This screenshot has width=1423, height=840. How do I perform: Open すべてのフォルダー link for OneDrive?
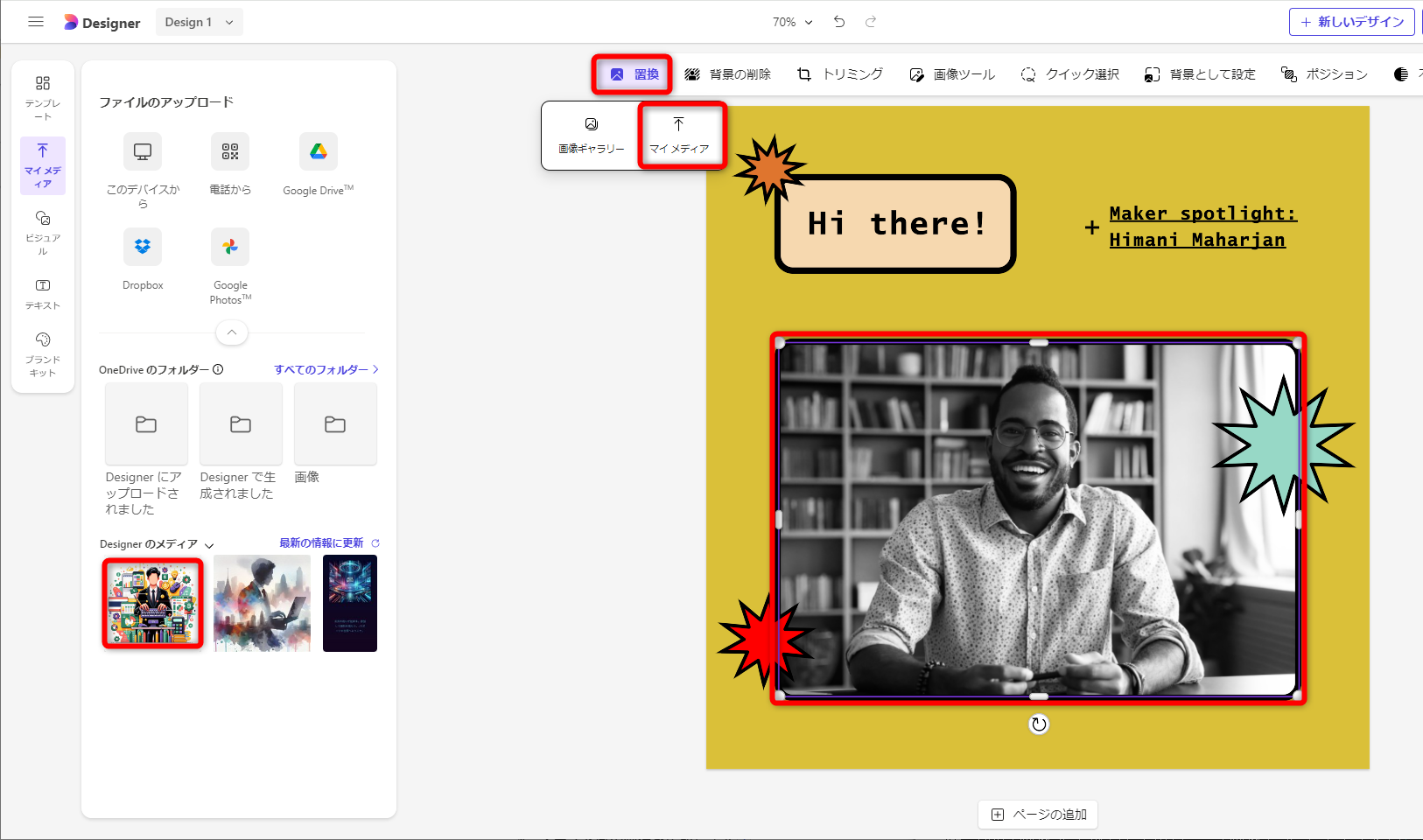(x=325, y=369)
